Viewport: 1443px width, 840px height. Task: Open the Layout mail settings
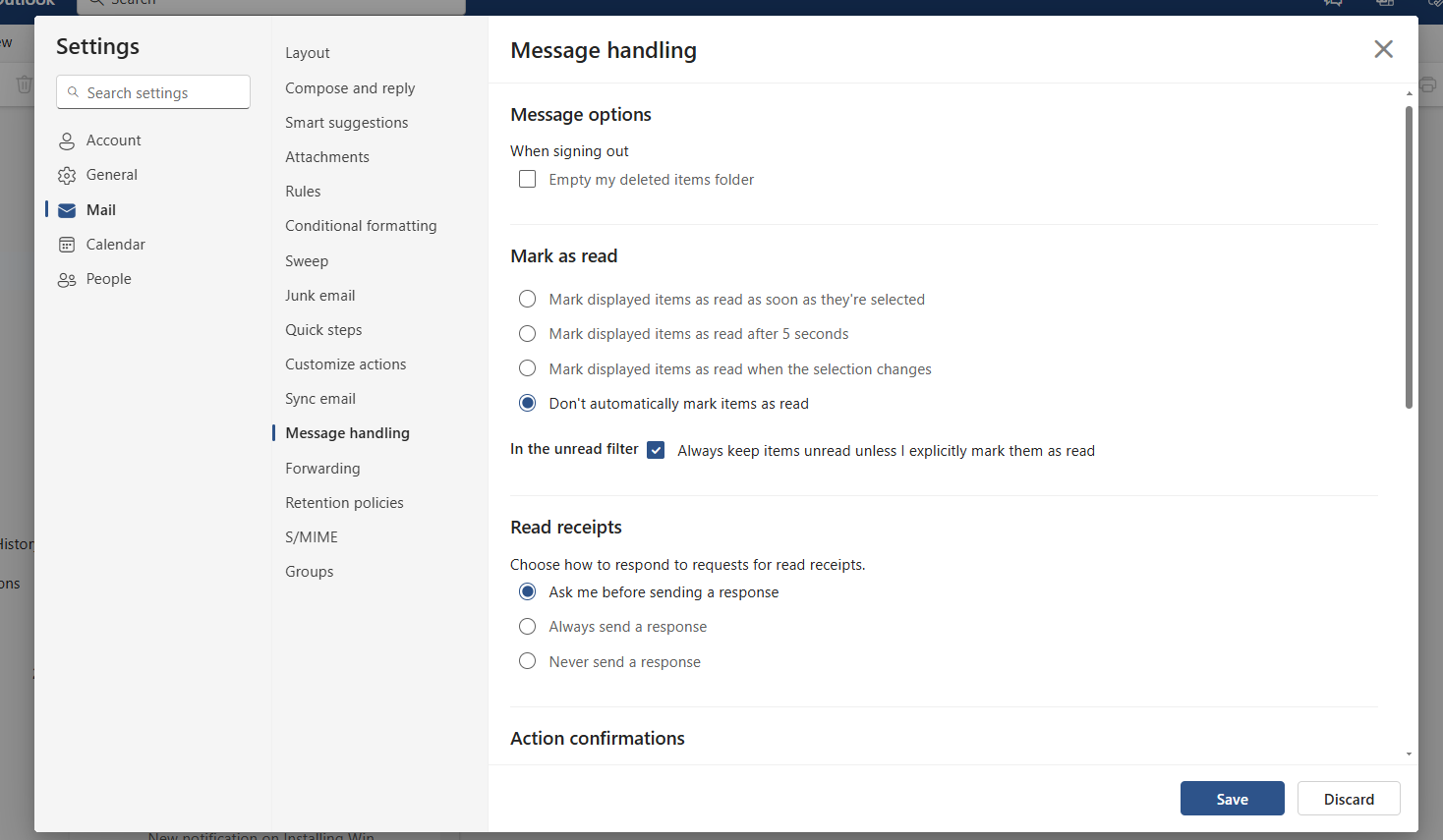[x=308, y=53]
